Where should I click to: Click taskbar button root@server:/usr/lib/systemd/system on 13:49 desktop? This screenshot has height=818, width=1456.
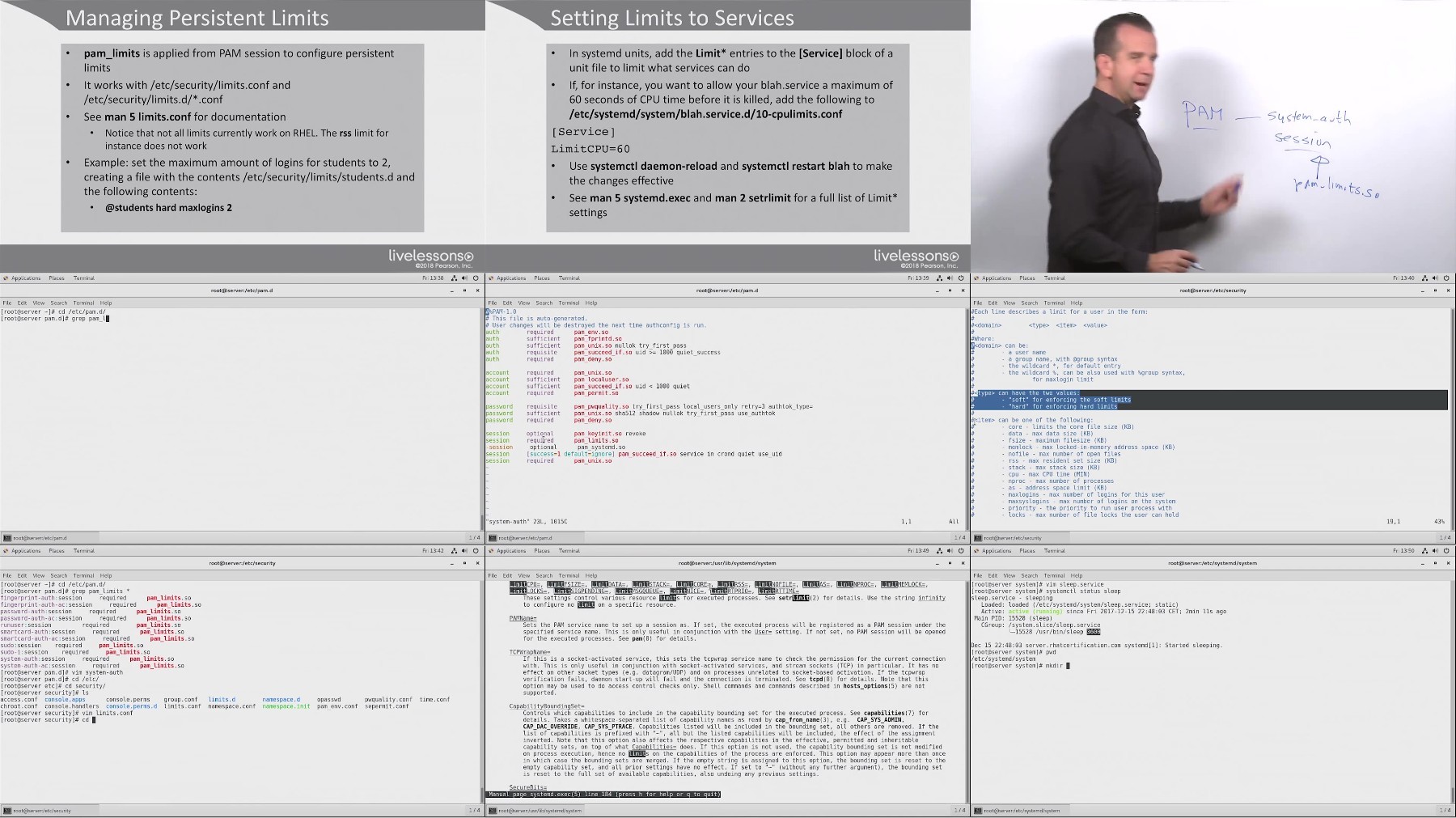[535, 811]
